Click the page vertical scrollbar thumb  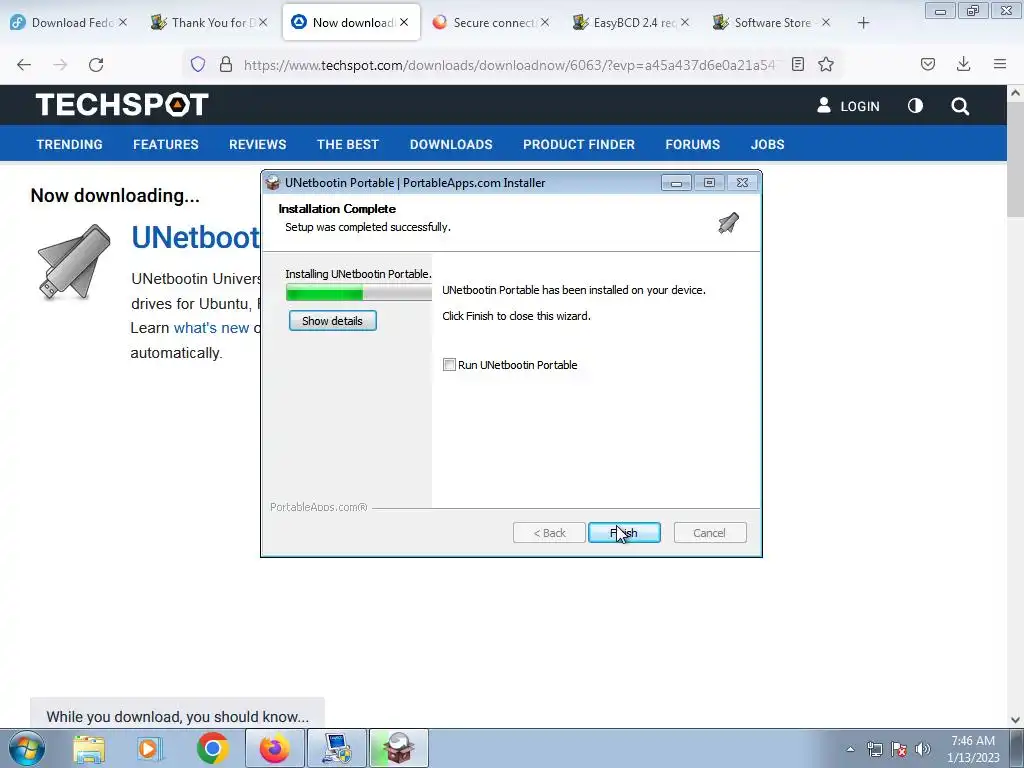pos(1015,159)
